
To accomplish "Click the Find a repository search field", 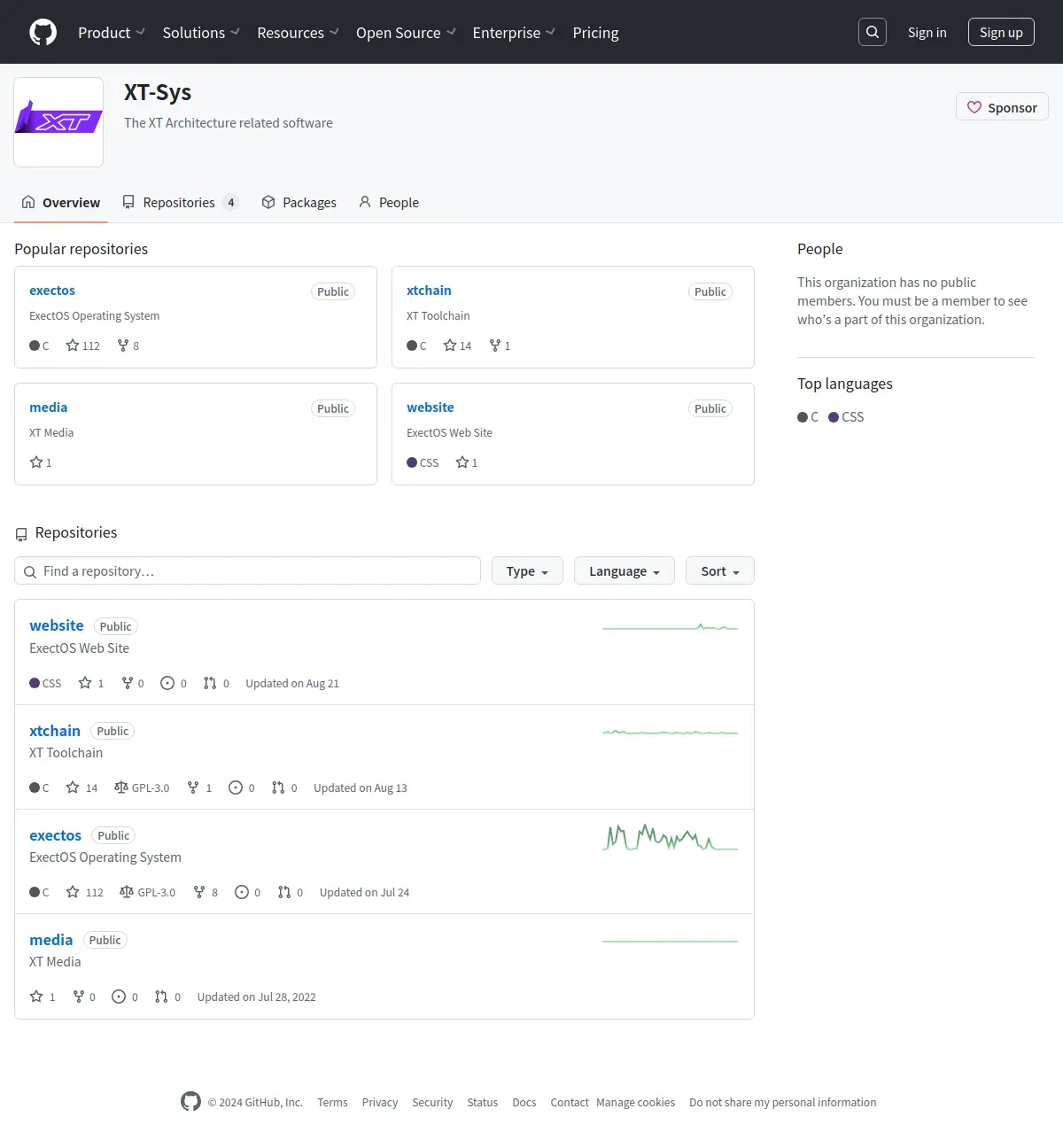I will coord(247,571).
